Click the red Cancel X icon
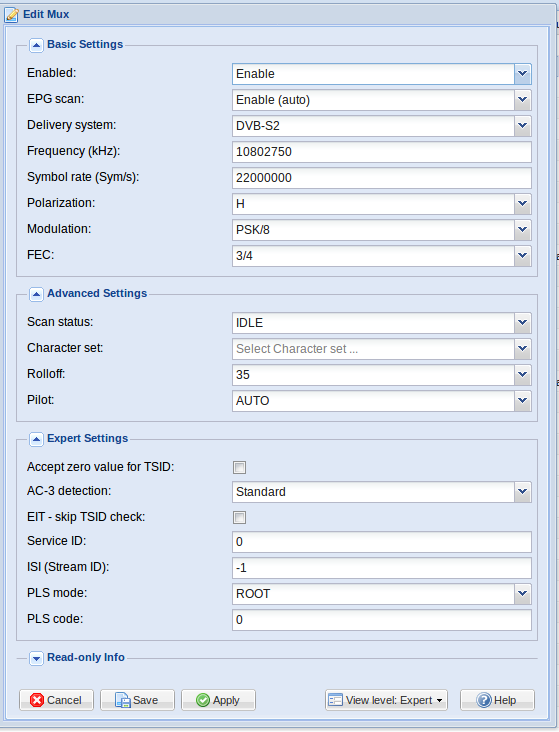 click(37, 700)
